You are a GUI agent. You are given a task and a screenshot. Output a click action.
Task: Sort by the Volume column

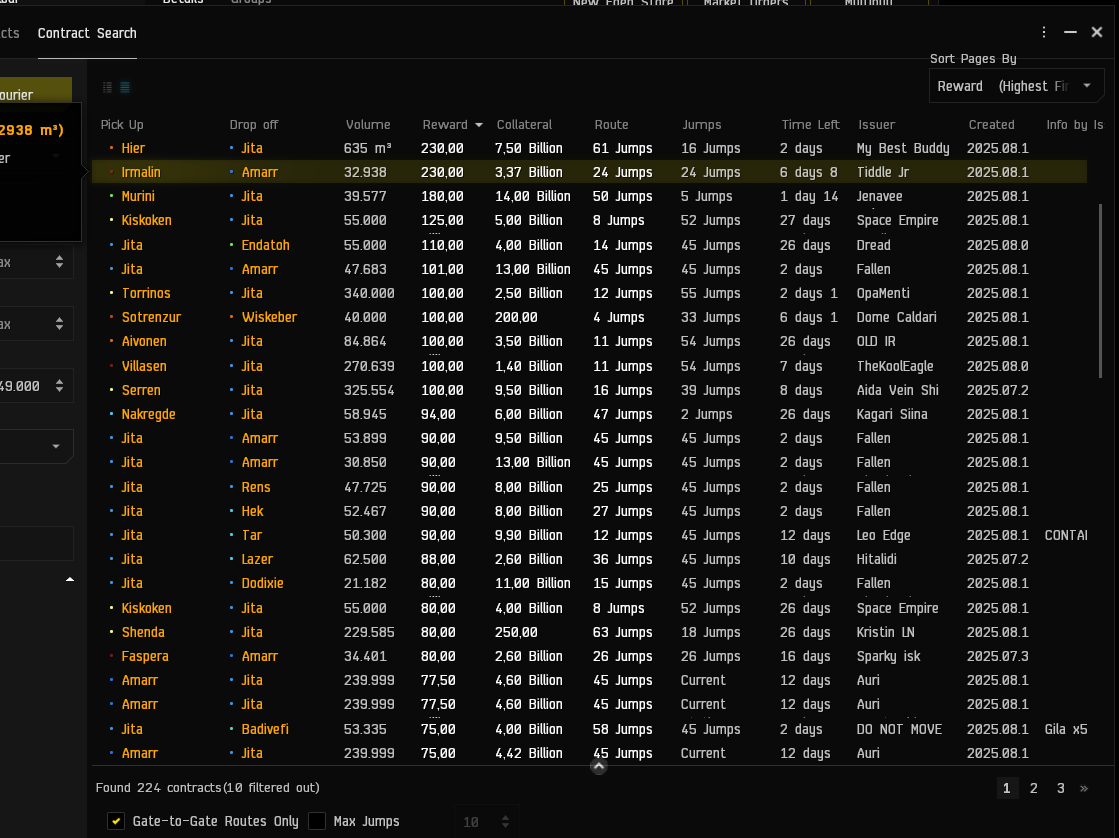[x=368, y=124]
